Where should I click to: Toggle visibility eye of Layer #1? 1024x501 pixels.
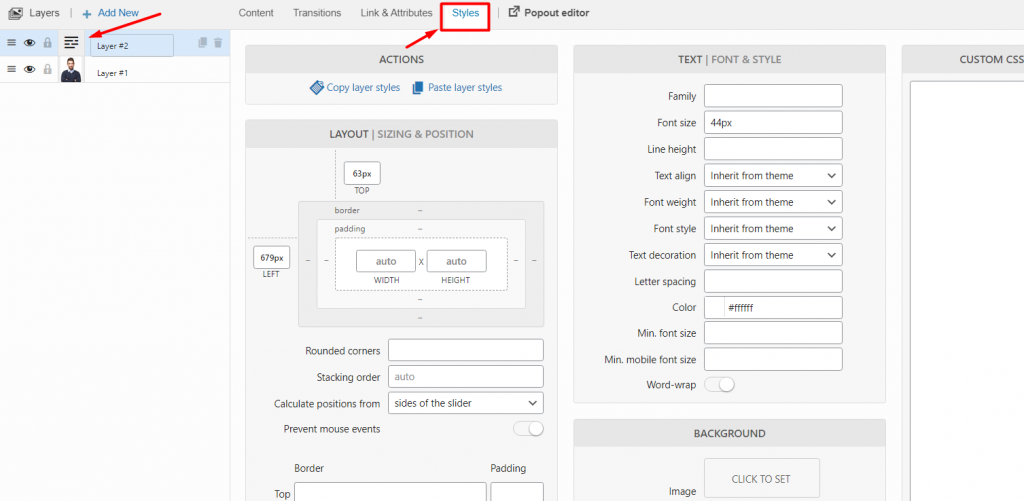pos(29,69)
